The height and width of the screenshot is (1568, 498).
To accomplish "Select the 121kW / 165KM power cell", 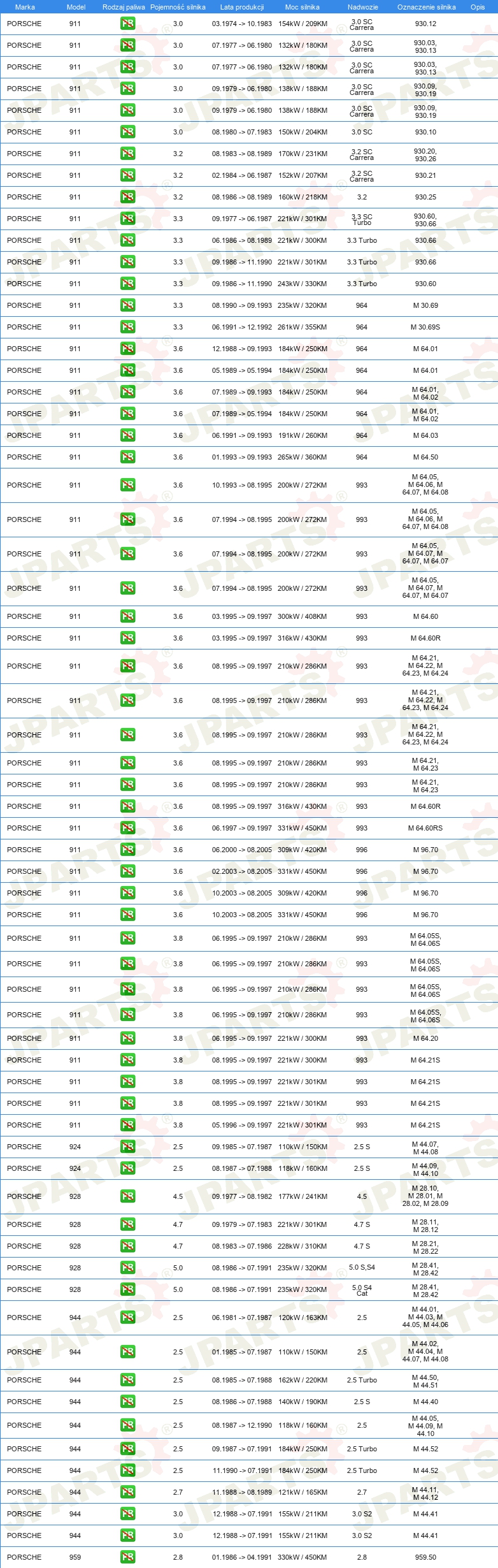I will [302, 1492].
